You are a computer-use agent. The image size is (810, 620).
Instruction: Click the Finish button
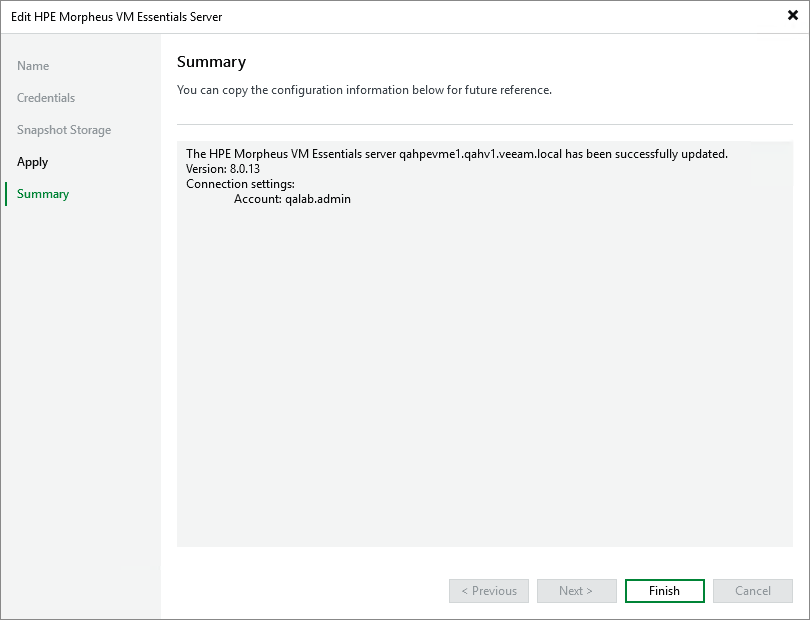point(664,591)
